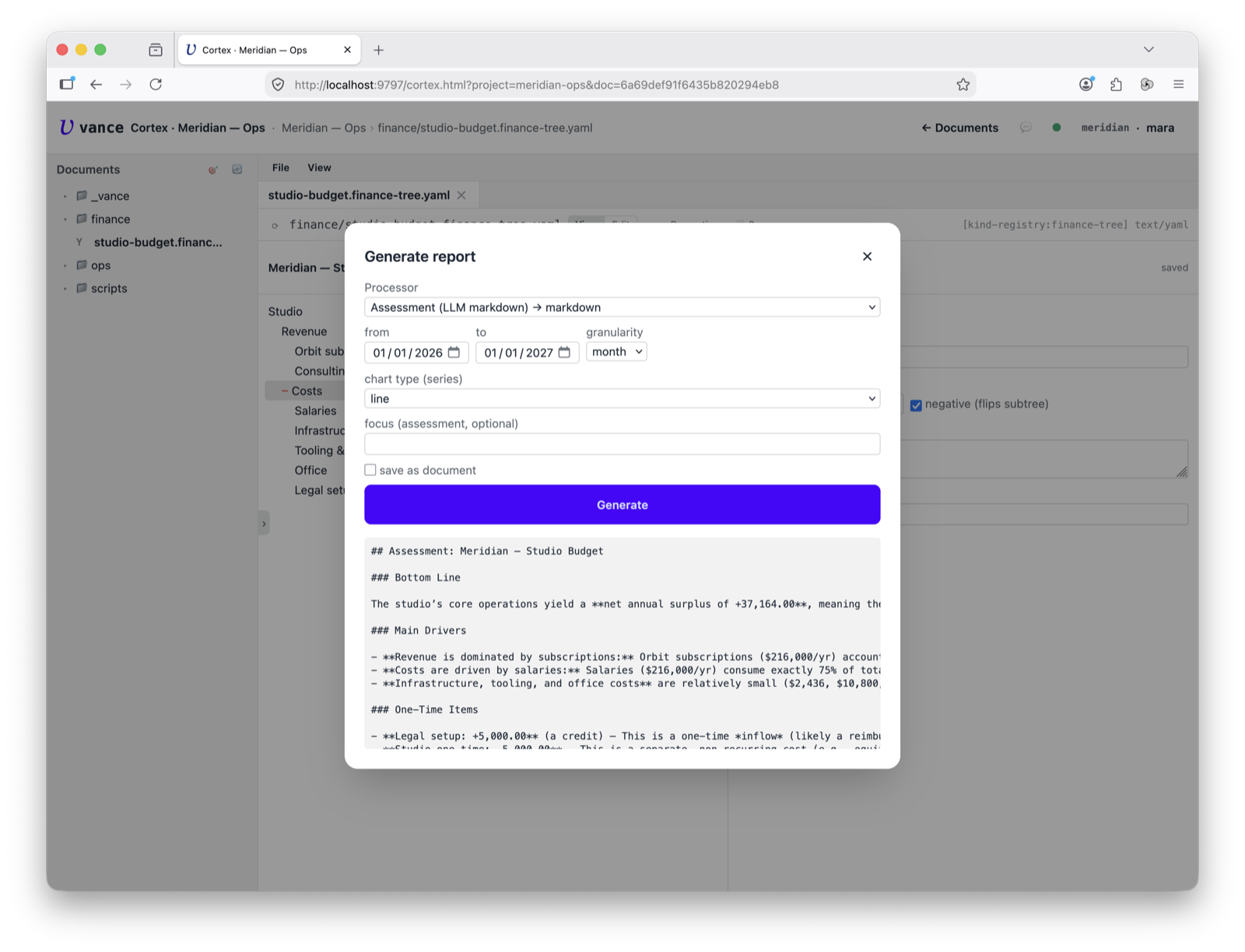The height and width of the screenshot is (952, 1245).
Task: Open browser extensions icon
Action: click(1117, 84)
